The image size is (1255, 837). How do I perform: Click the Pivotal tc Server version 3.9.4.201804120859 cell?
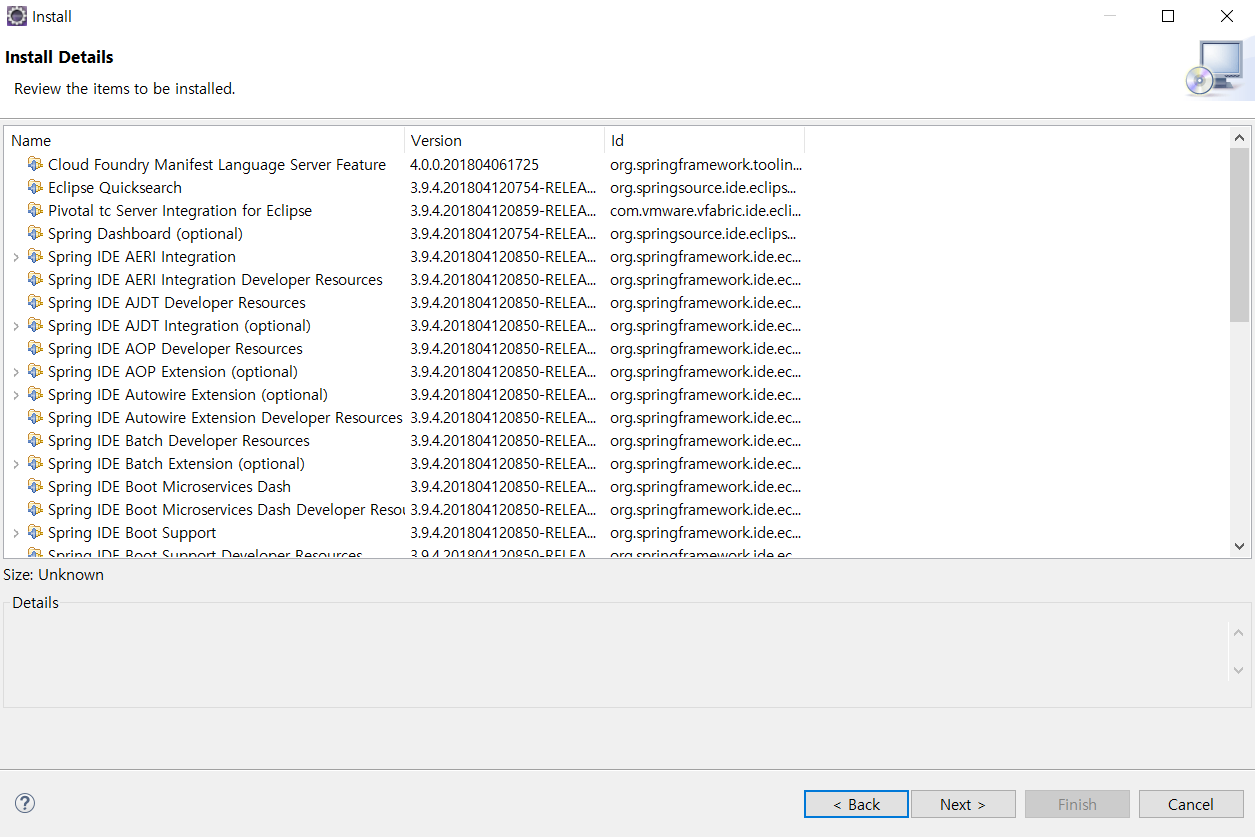[x=503, y=210]
